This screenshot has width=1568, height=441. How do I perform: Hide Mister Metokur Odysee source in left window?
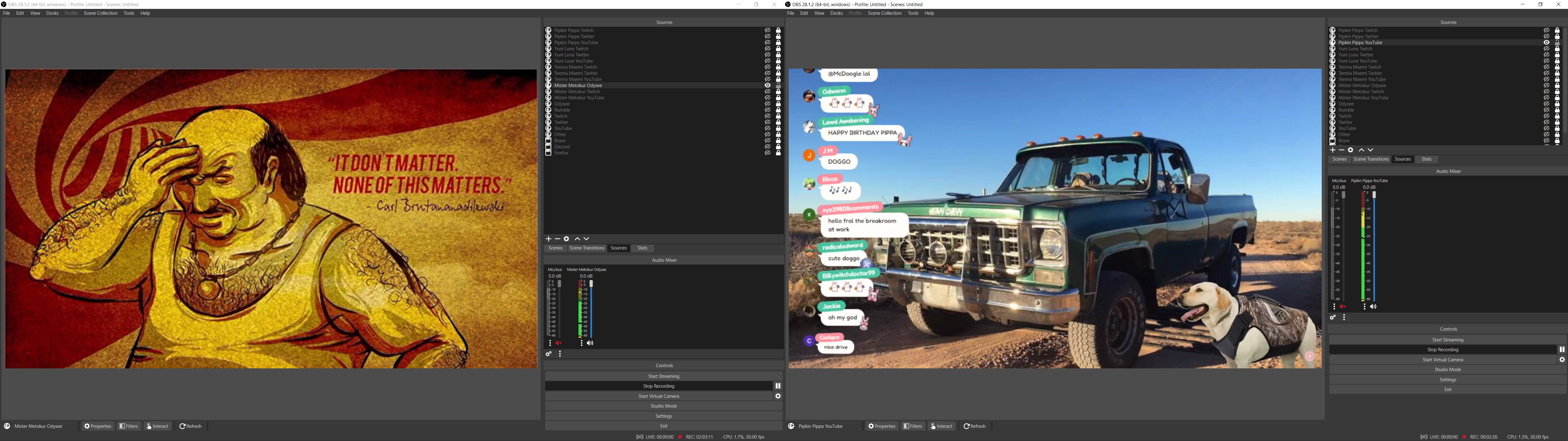coord(768,85)
